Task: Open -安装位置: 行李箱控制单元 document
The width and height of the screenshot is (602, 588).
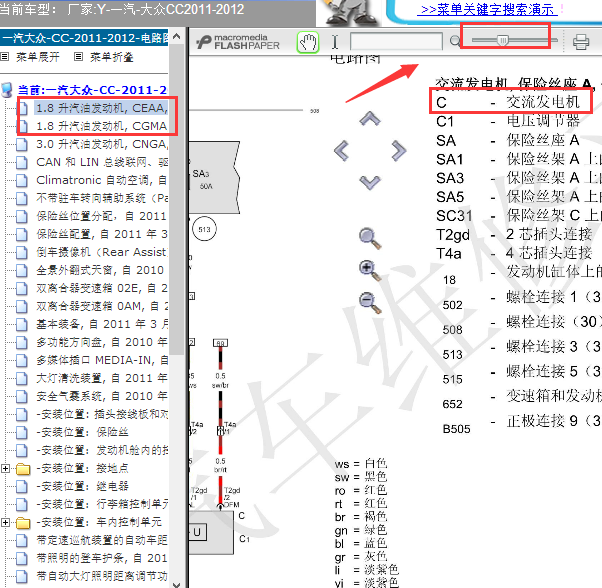Action: [x=102, y=504]
